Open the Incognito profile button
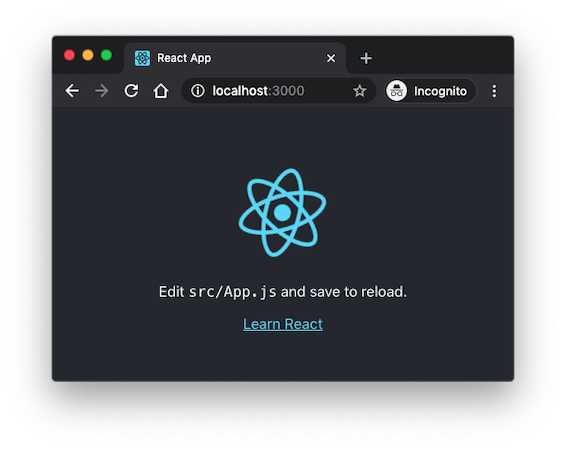Screen dimensions: 566x450 pos(430,91)
